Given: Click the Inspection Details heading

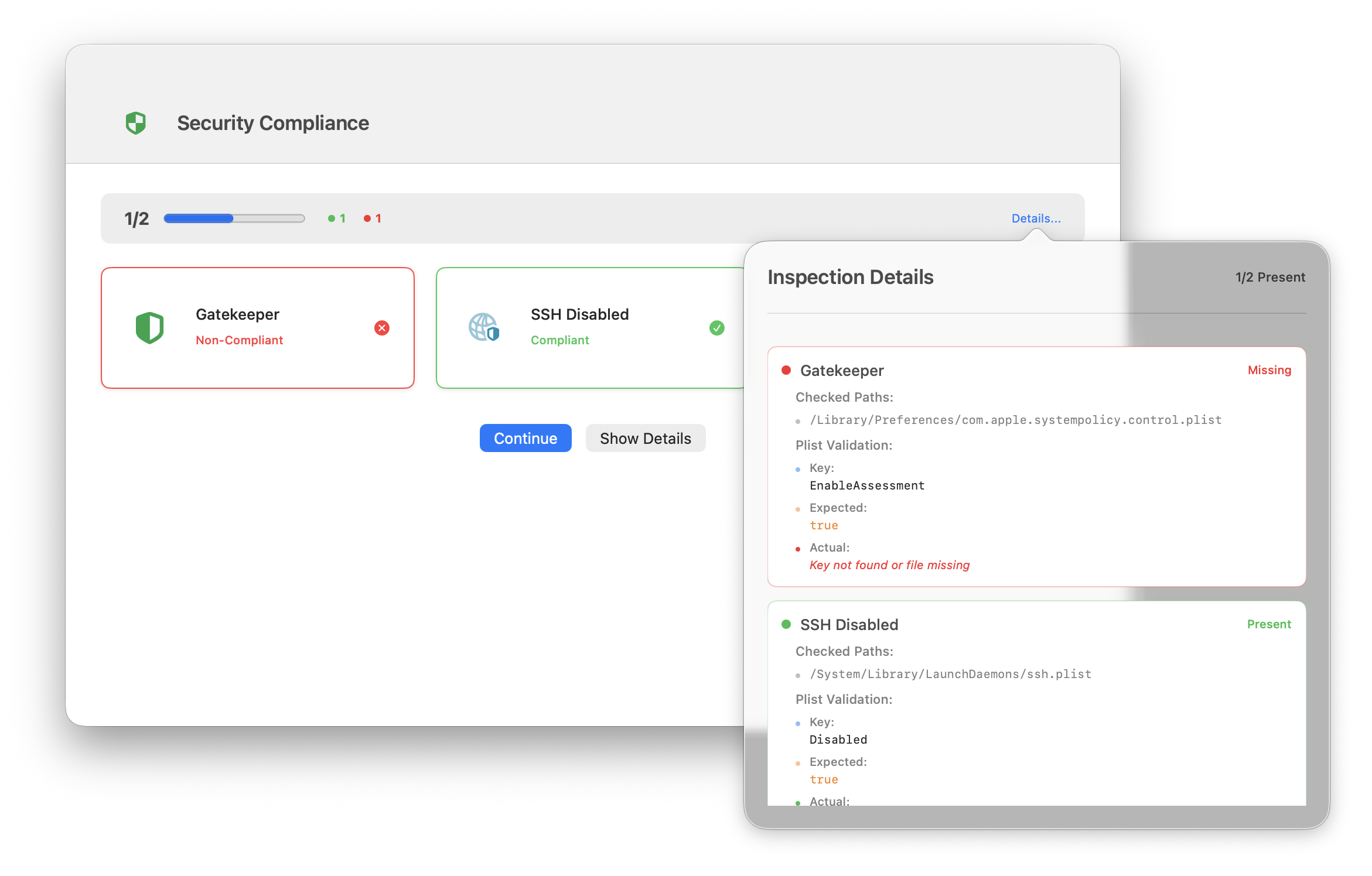Looking at the screenshot, I should 850,277.
